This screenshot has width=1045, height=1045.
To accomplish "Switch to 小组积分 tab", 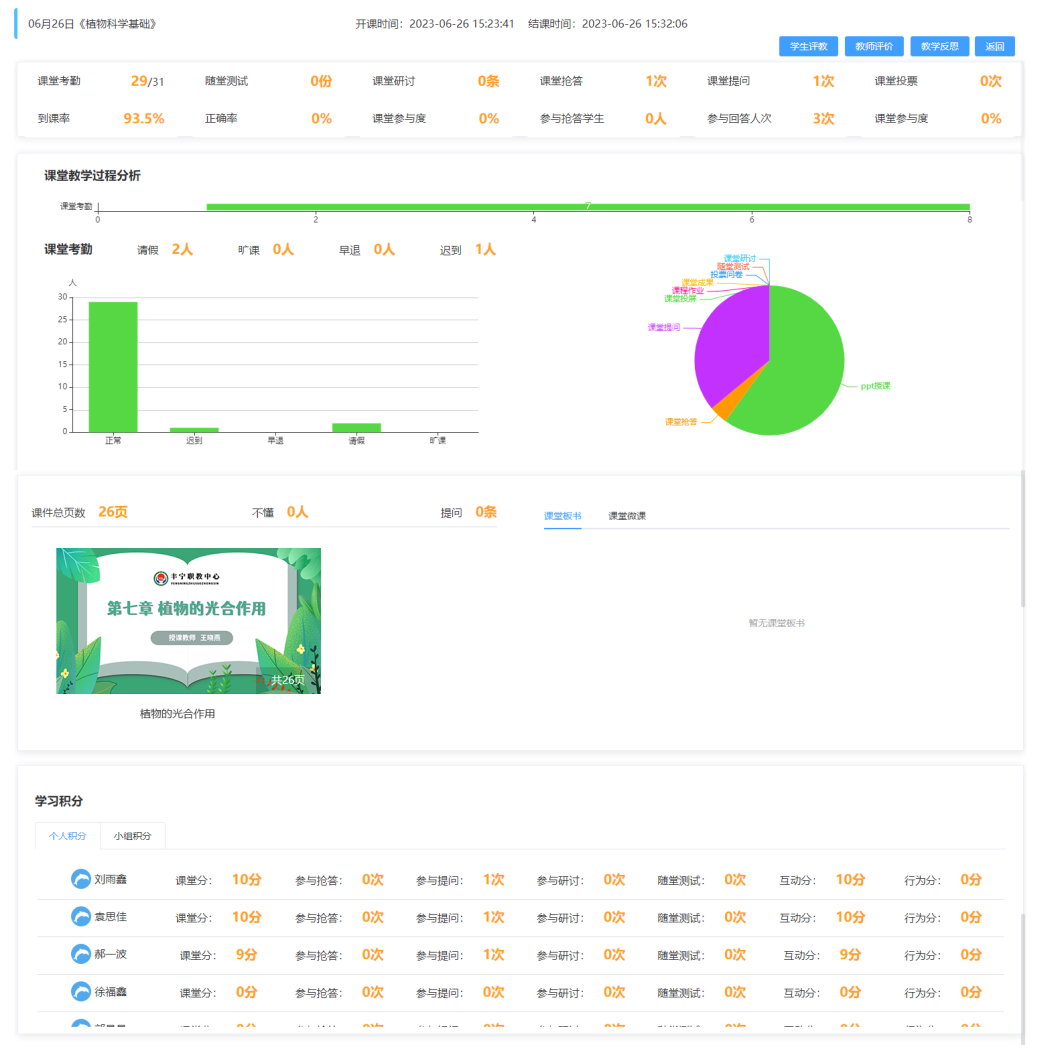I will [133, 836].
